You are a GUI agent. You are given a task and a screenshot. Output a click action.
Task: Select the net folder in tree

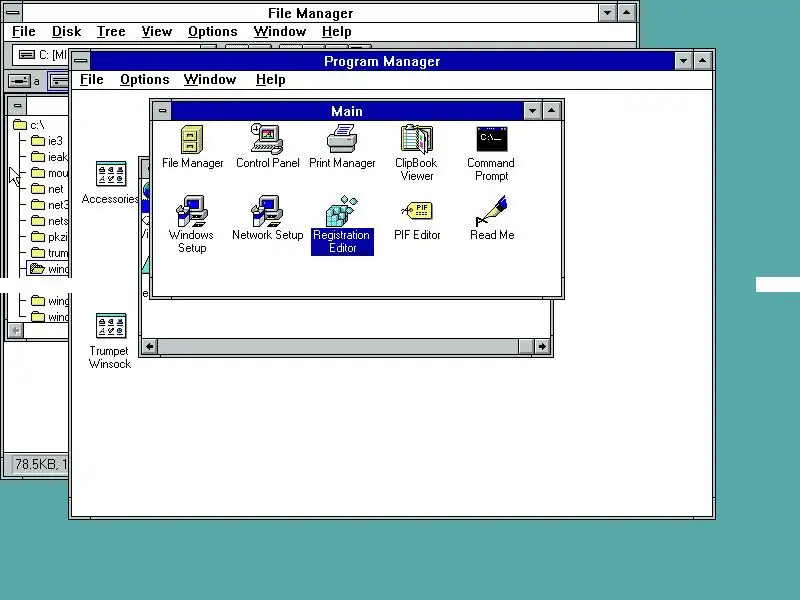coord(47,189)
